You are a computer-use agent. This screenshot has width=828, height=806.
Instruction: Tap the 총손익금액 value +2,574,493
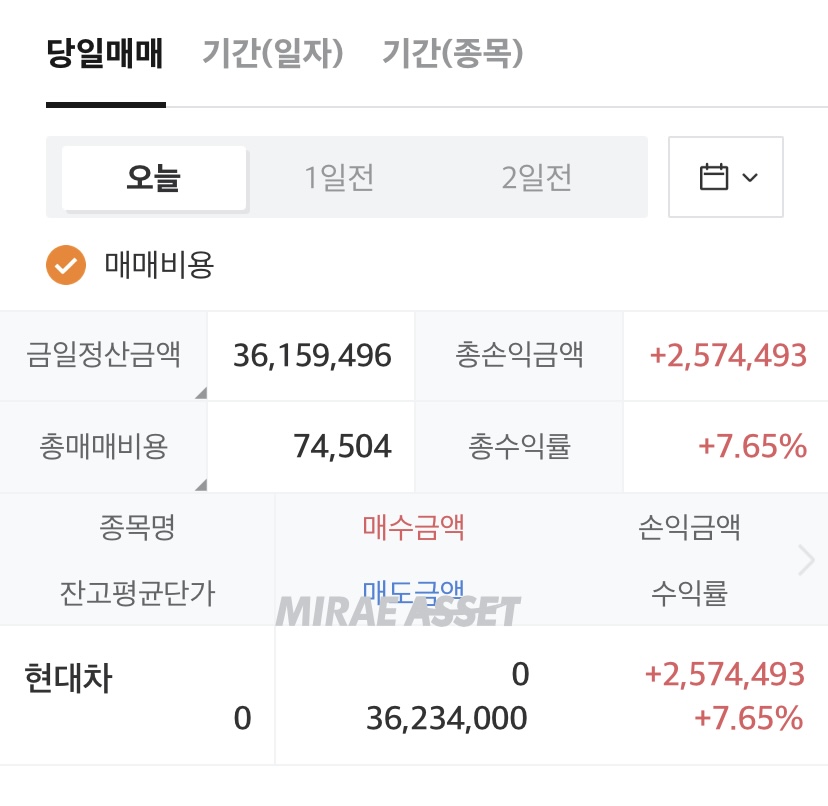click(727, 356)
